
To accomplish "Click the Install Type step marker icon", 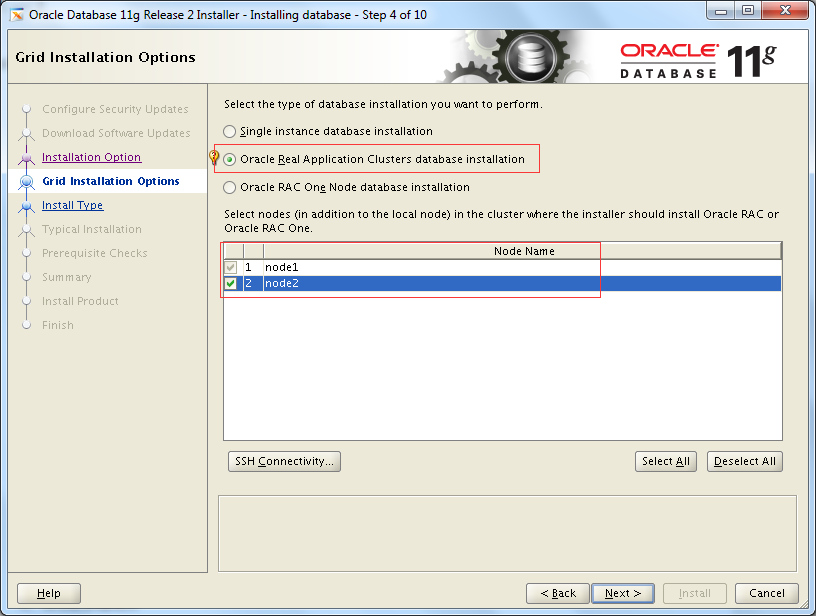I will [x=27, y=206].
